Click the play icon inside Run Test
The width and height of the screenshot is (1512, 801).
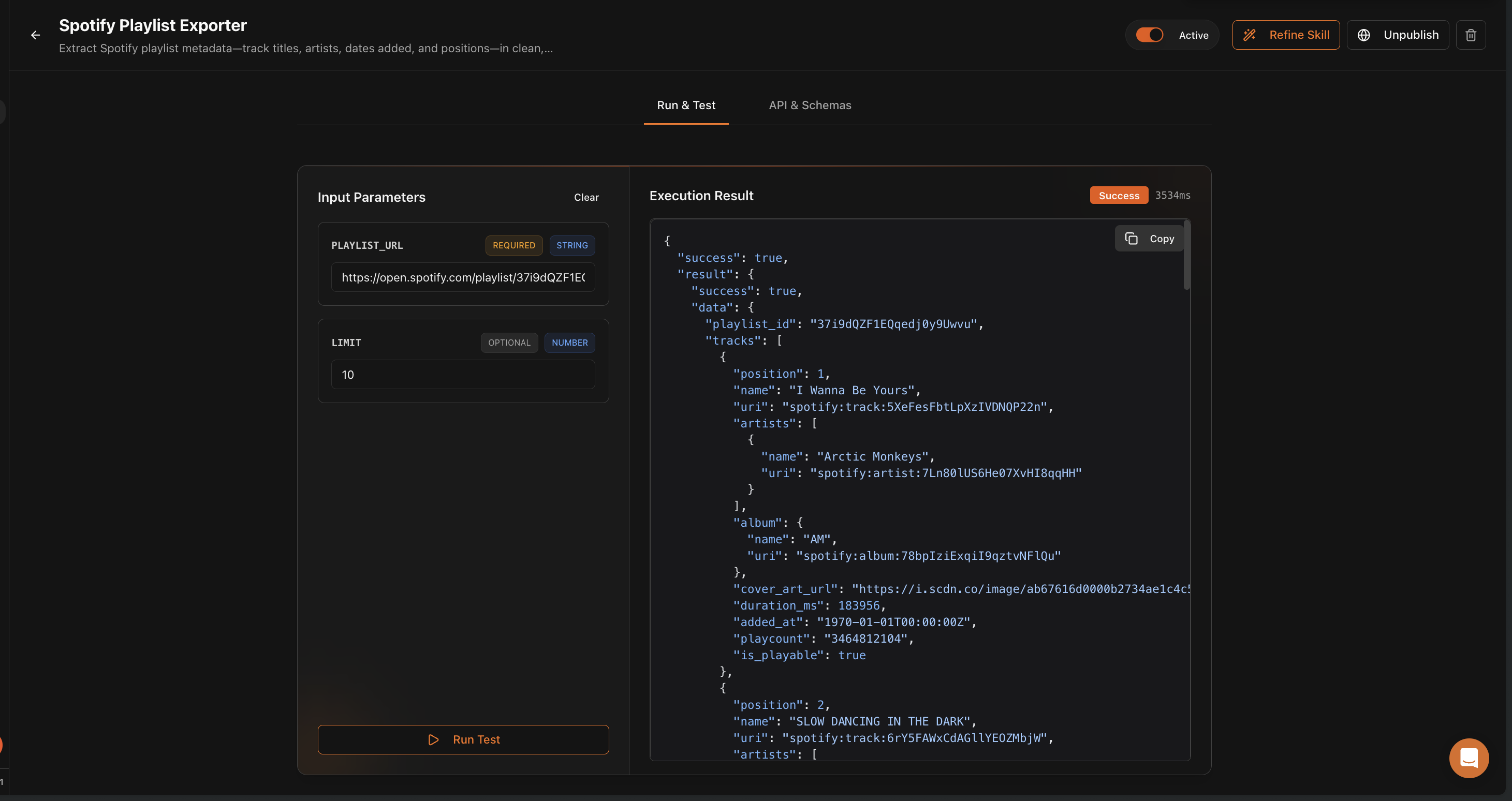coord(434,739)
